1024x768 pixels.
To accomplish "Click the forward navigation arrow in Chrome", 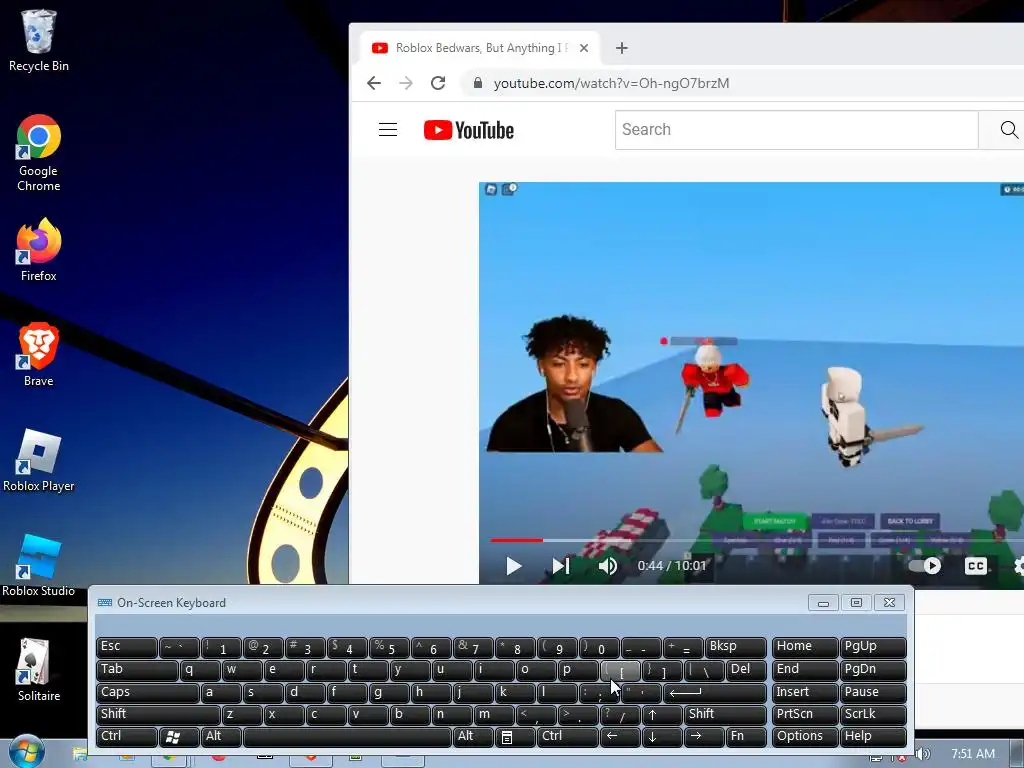I will coord(406,83).
